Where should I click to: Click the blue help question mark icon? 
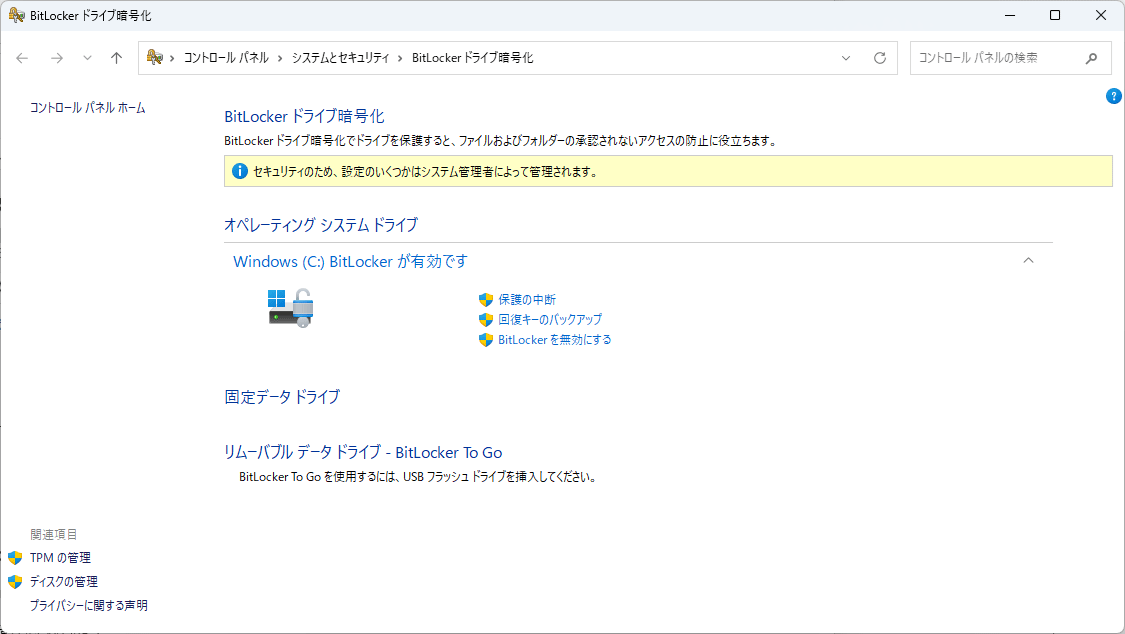click(x=1114, y=96)
